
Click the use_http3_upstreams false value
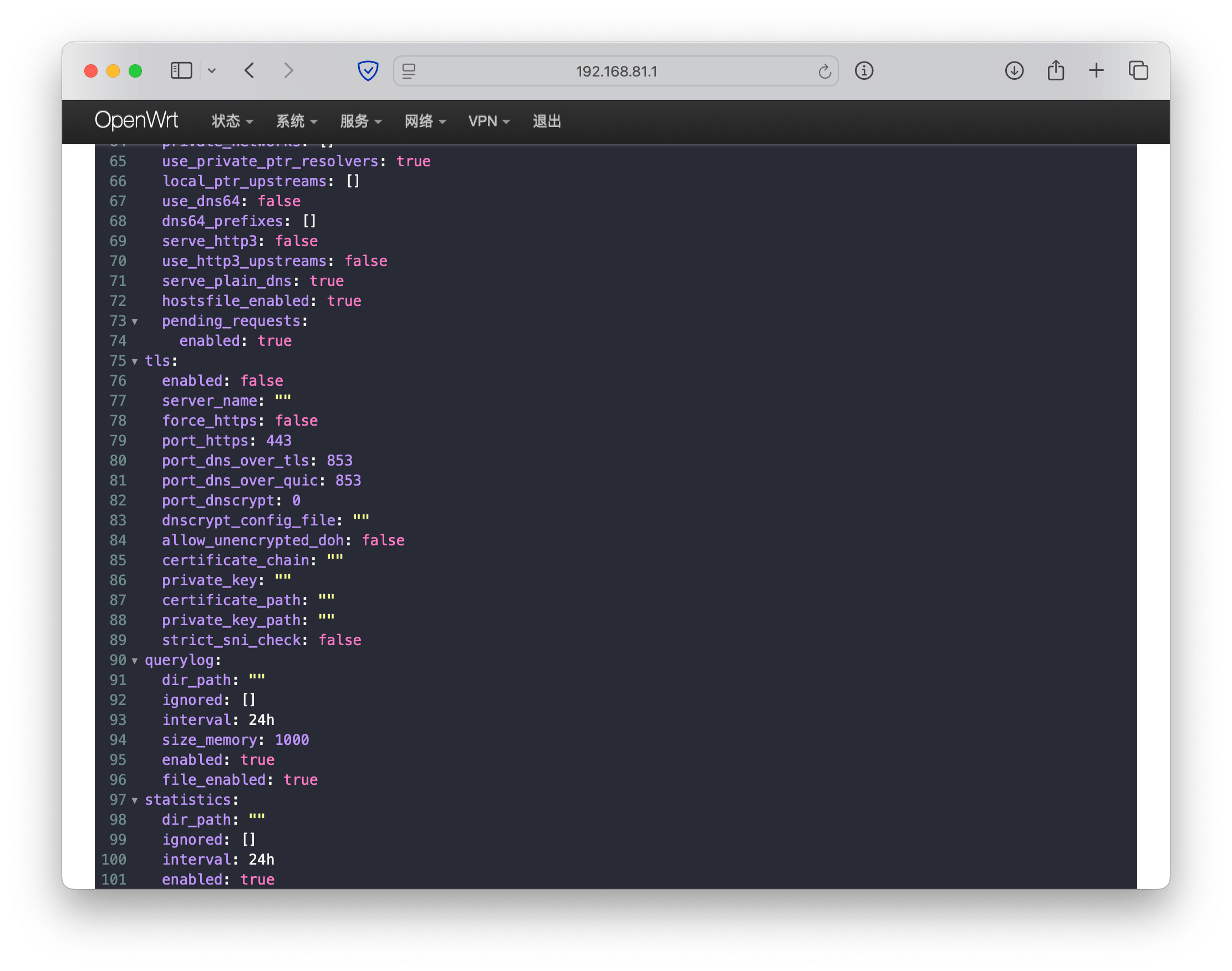click(366, 261)
